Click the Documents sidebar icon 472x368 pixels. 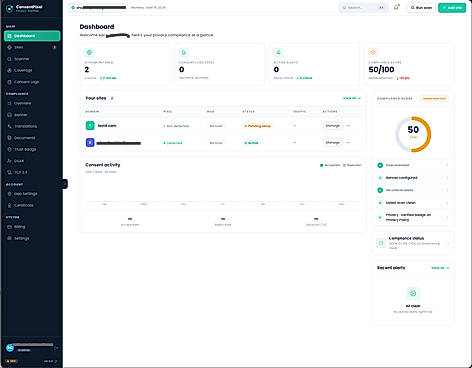point(10,138)
